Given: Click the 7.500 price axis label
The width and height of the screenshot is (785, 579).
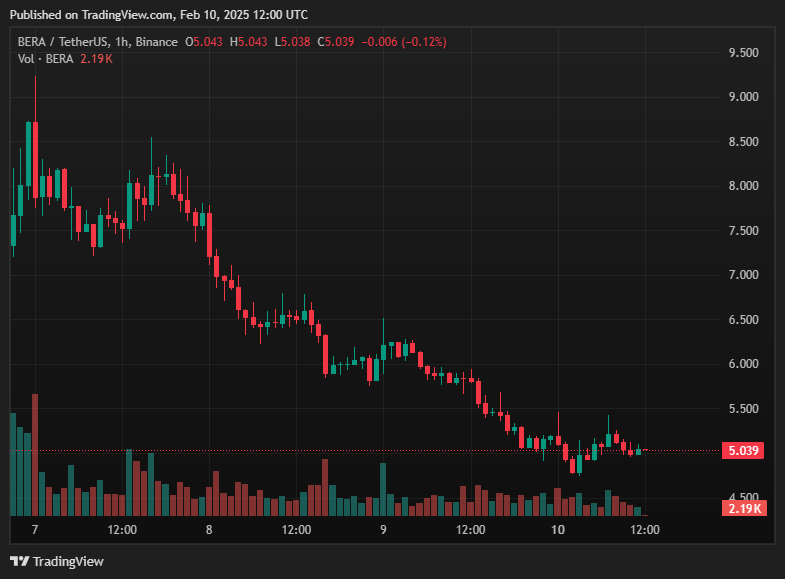Looking at the screenshot, I should pyautogui.click(x=743, y=231).
